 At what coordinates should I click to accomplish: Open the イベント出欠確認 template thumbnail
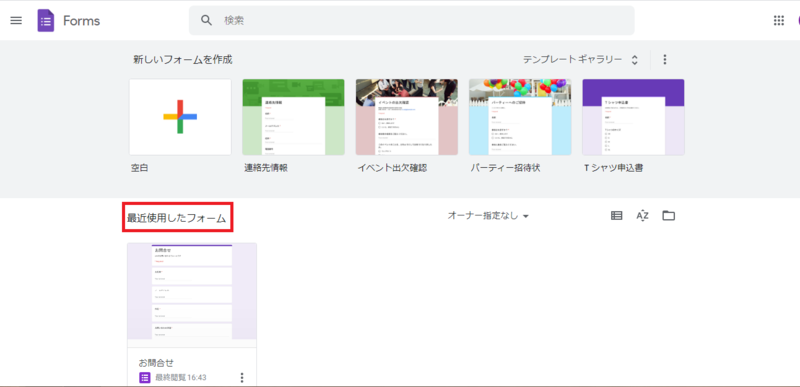407,117
